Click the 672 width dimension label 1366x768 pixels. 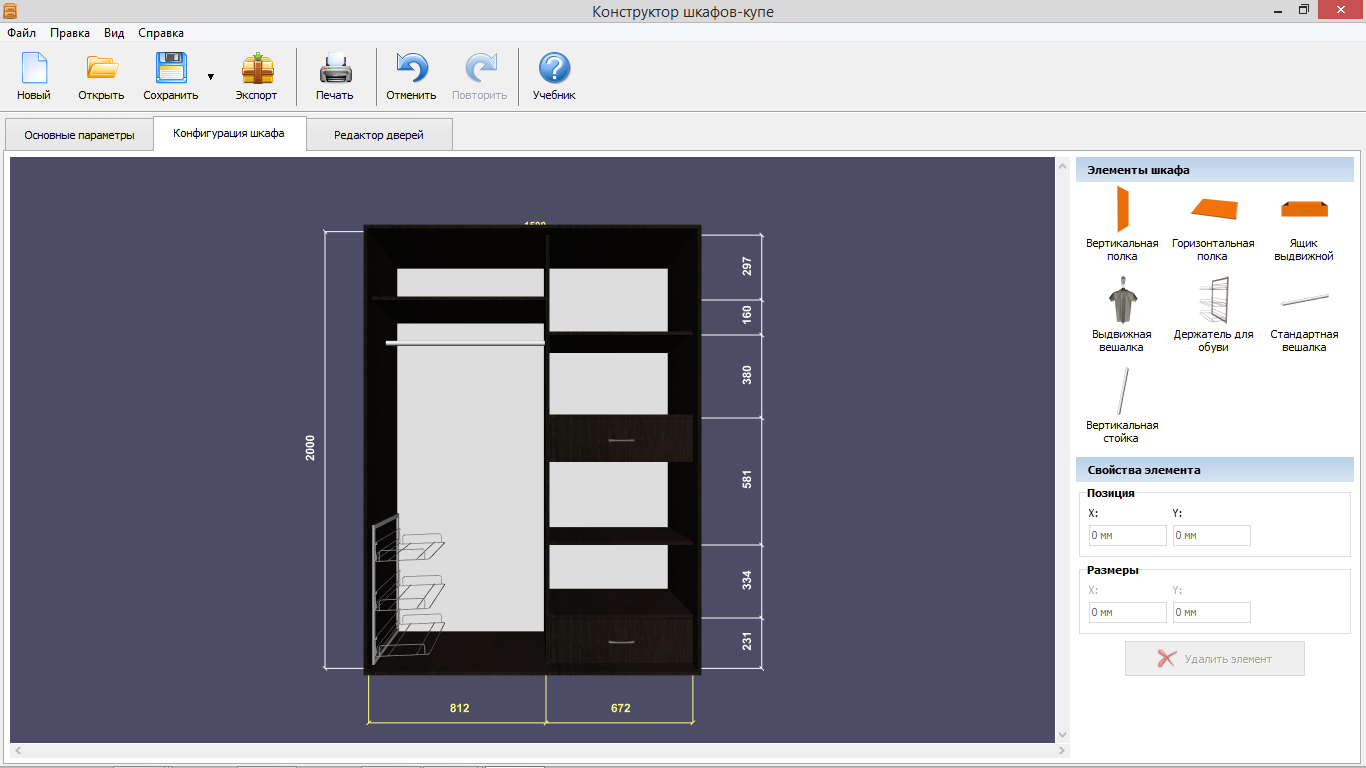(620, 708)
